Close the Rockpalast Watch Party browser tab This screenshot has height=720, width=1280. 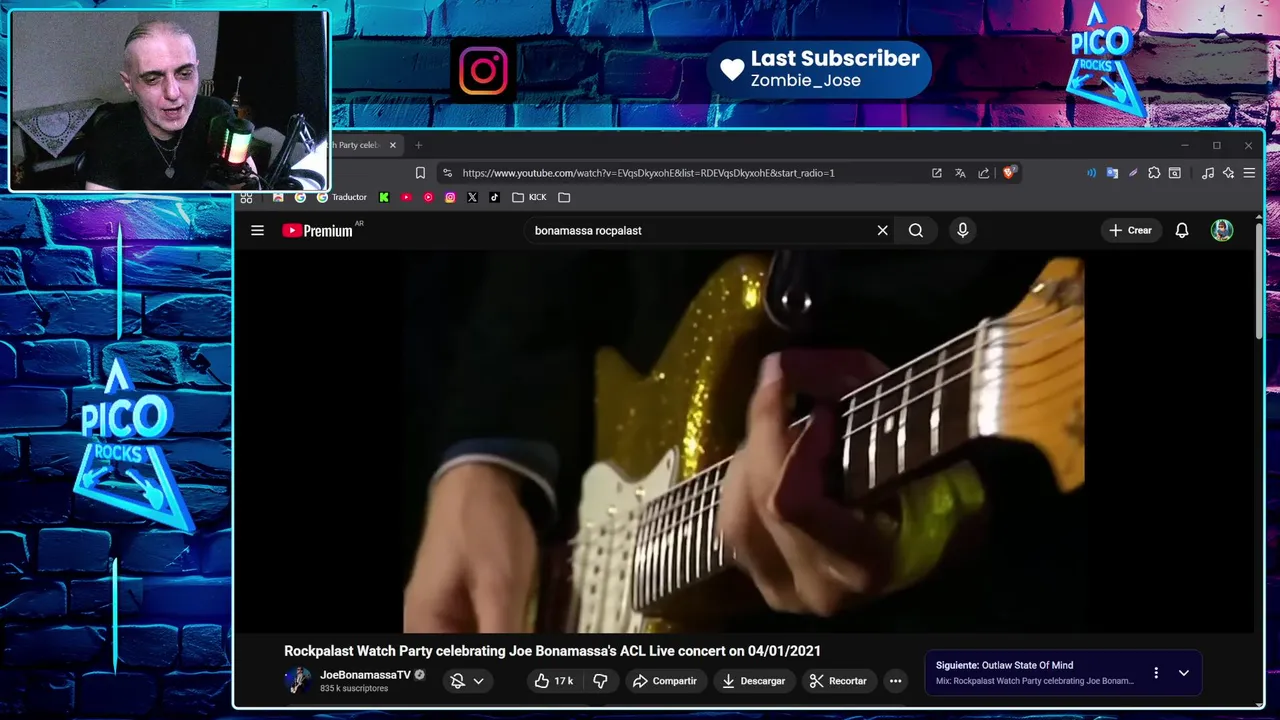[392, 145]
